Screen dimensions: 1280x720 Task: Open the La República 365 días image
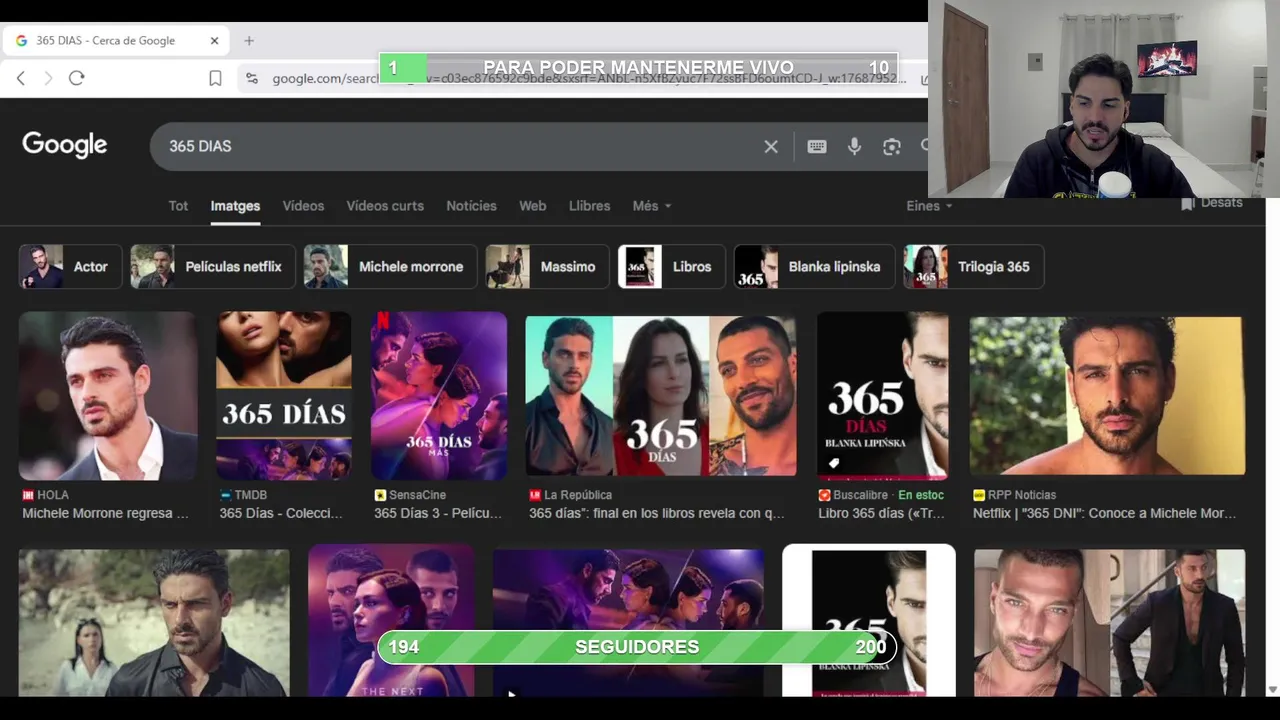(x=661, y=396)
